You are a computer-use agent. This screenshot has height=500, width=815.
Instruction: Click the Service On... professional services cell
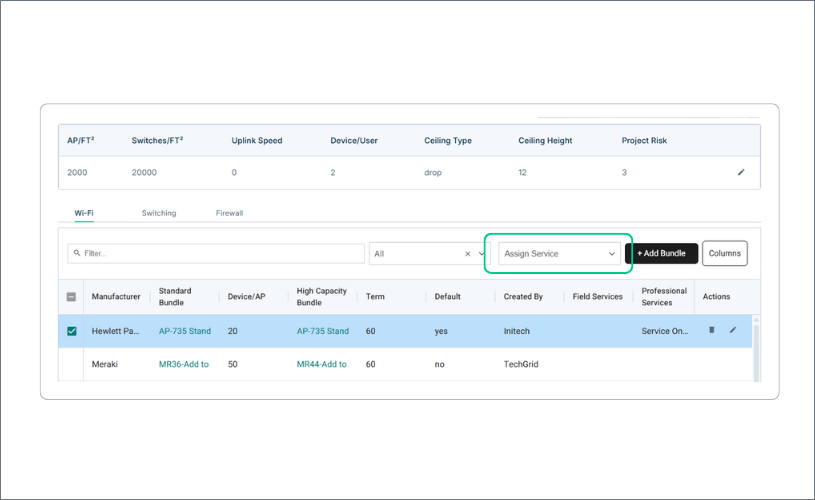664,331
